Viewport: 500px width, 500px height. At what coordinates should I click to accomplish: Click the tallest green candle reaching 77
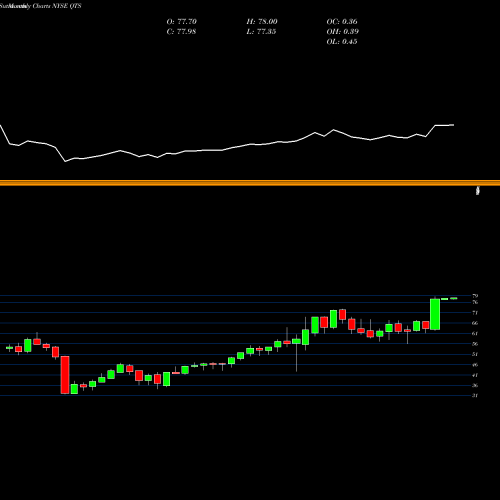[435, 314]
